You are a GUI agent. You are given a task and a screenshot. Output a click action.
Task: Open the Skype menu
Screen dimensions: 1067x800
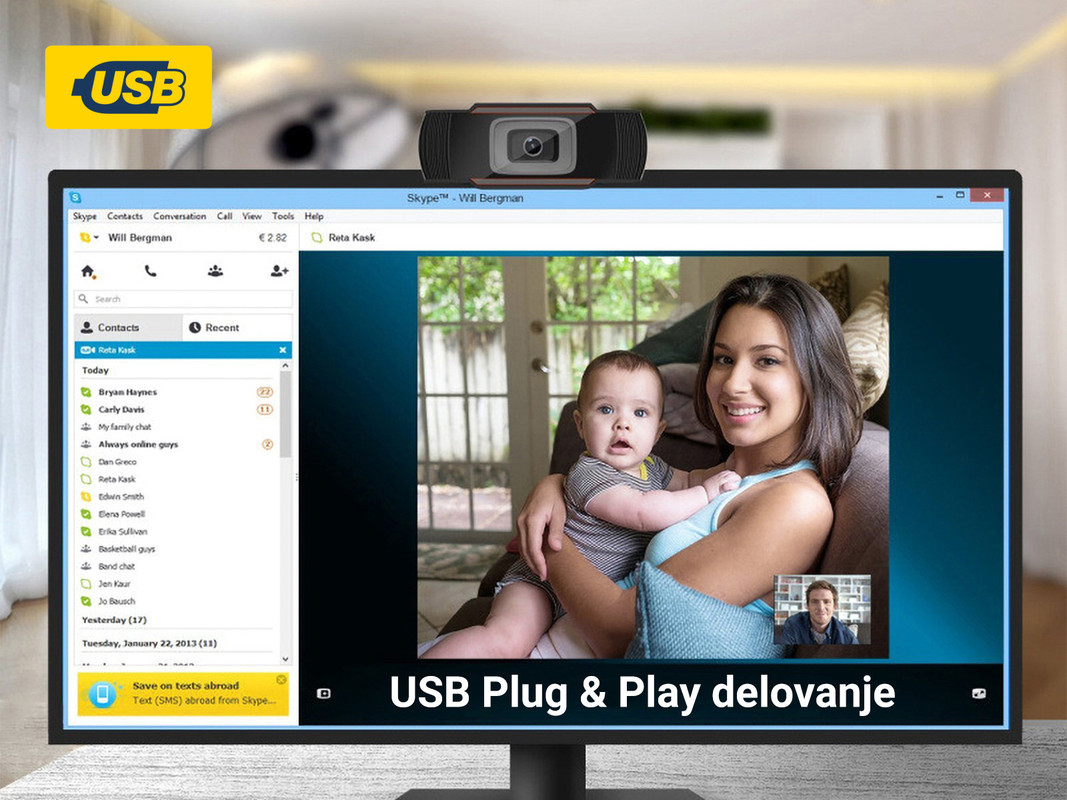tap(85, 216)
